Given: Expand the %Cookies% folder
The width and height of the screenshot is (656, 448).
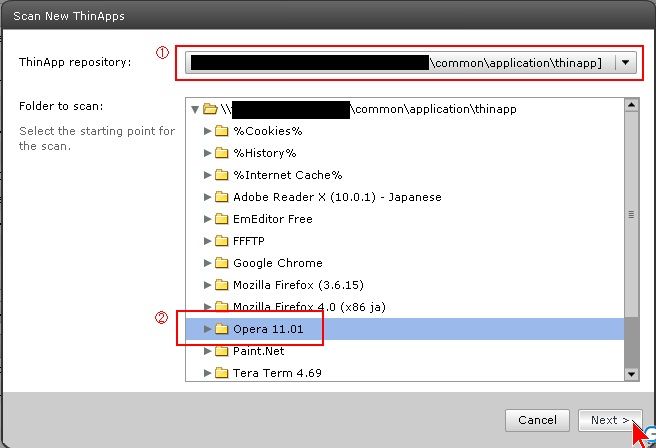Looking at the screenshot, I should (x=207, y=131).
